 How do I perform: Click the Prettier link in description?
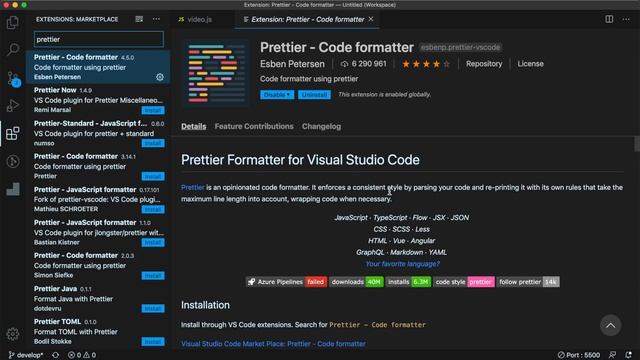click(x=193, y=187)
